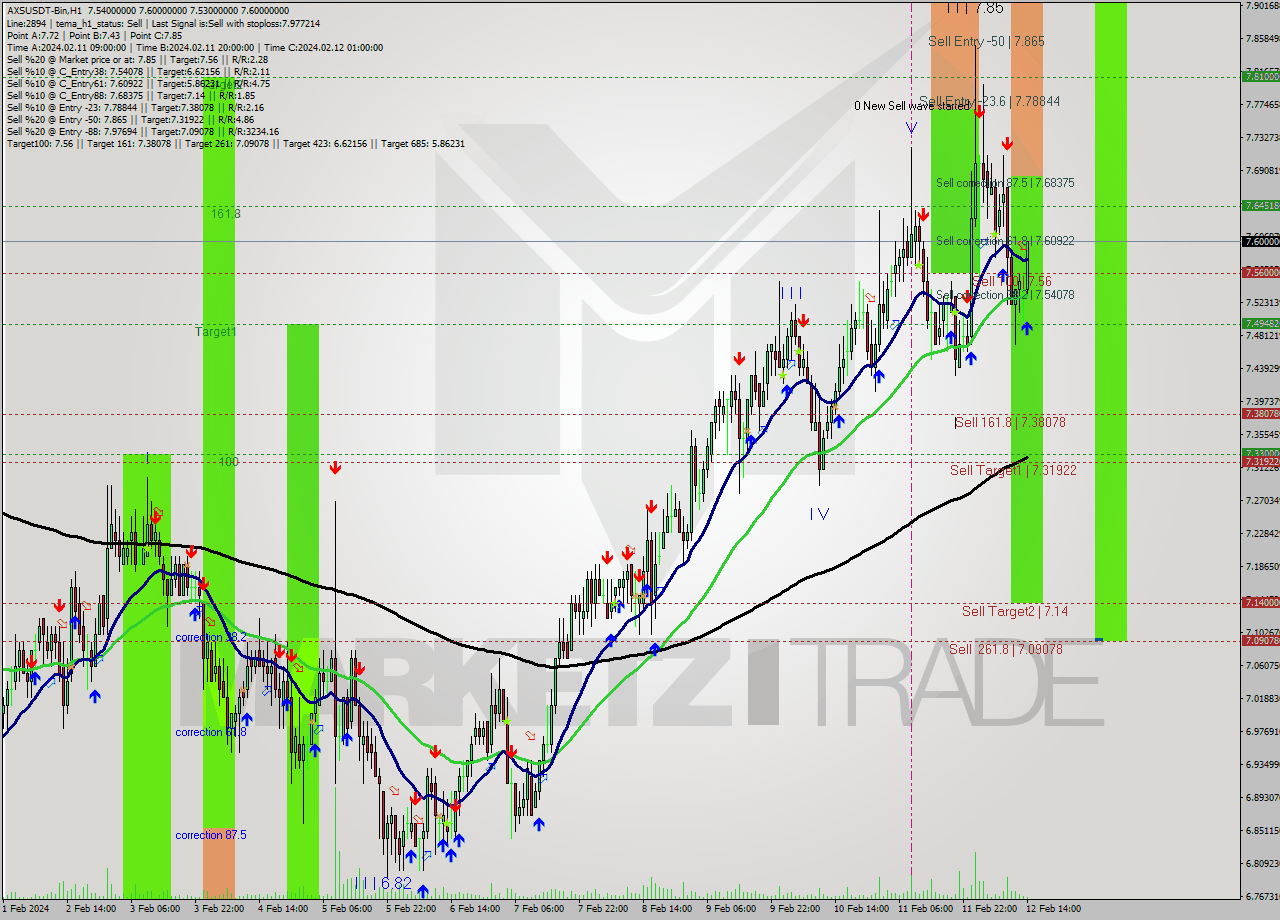Screen dimensions: 1280x920
Task: Click the 'Target1' label on the left
Action: (216, 331)
